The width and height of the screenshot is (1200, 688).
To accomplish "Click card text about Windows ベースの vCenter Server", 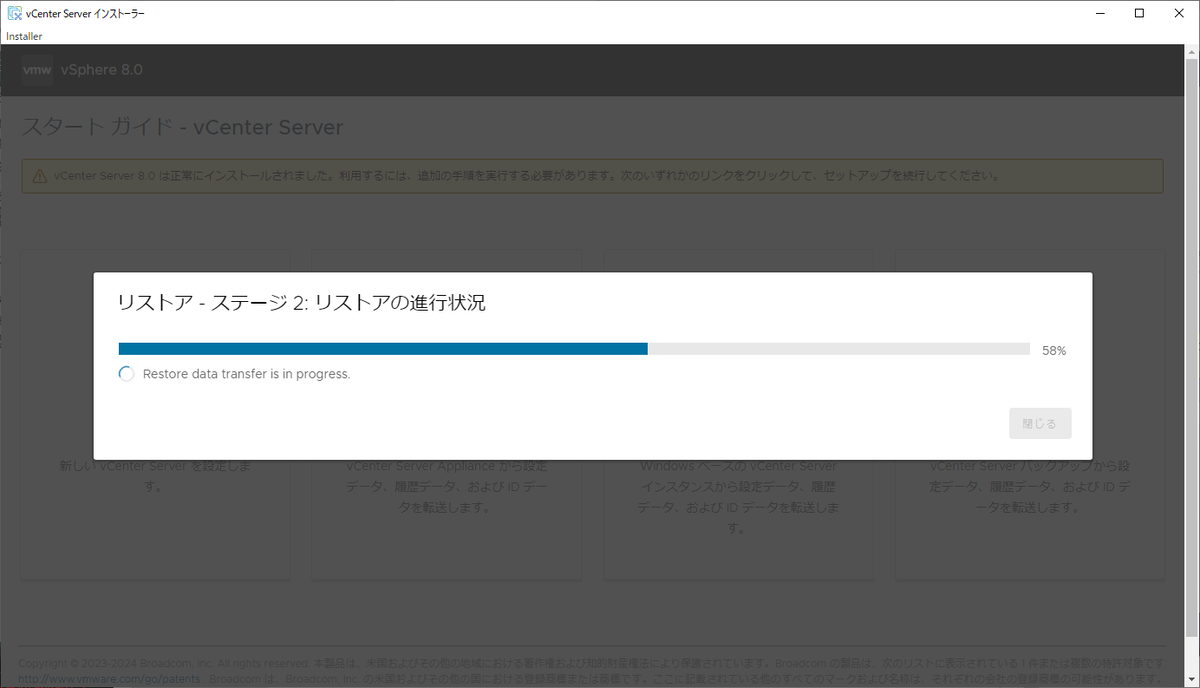I will 739,497.
